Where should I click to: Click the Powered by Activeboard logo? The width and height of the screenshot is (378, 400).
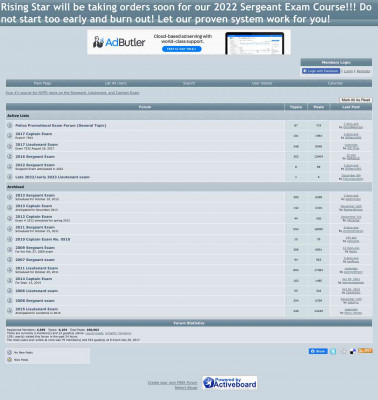tap(230, 383)
